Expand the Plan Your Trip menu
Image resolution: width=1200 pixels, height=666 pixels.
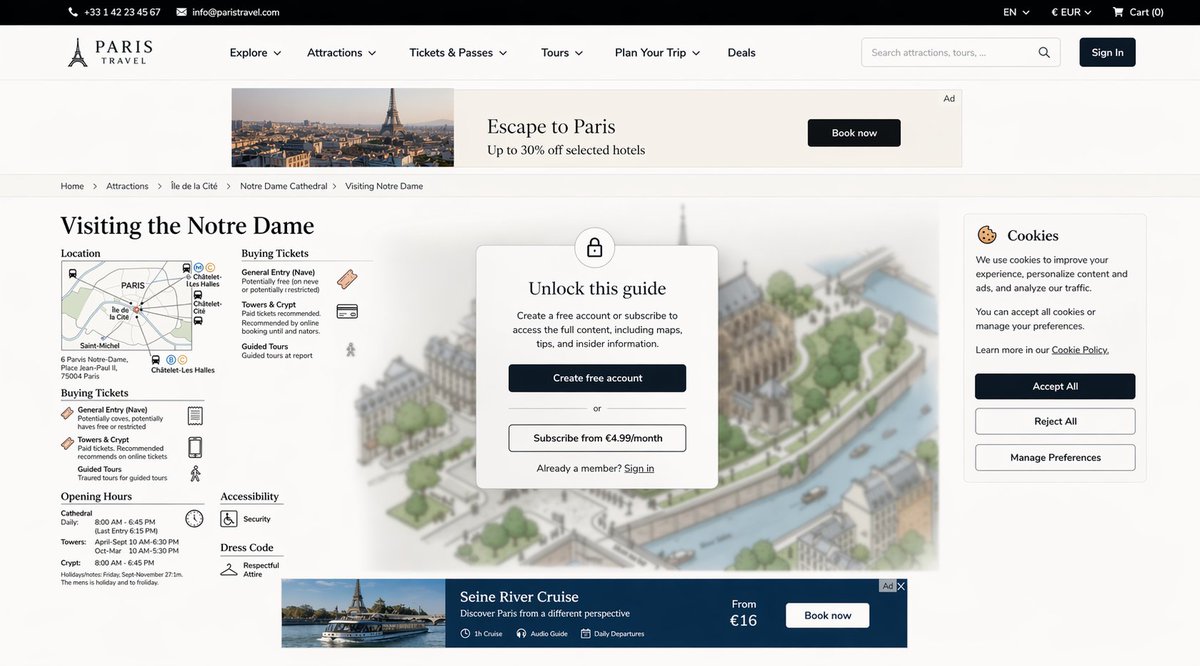click(x=657, y=53)
